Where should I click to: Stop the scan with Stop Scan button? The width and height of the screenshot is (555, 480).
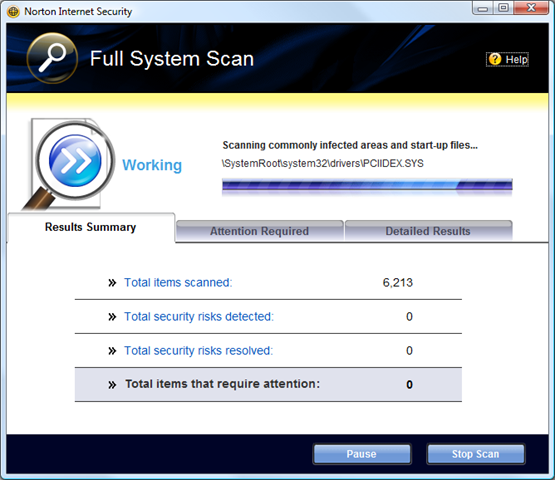click(x=475, y=454)
